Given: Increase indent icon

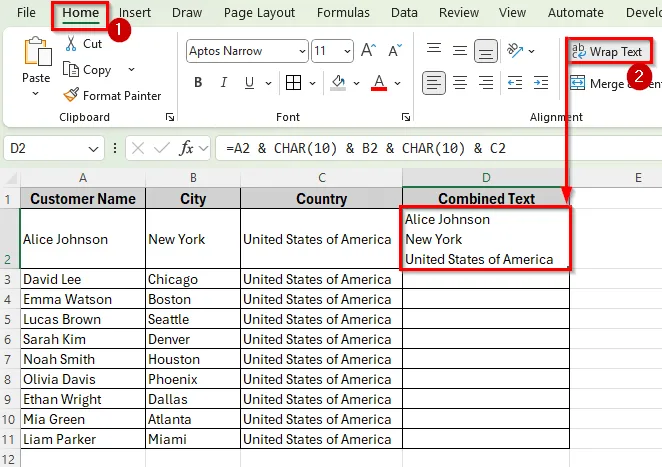Looking at the screenshot, I should (x=541, y=83).
